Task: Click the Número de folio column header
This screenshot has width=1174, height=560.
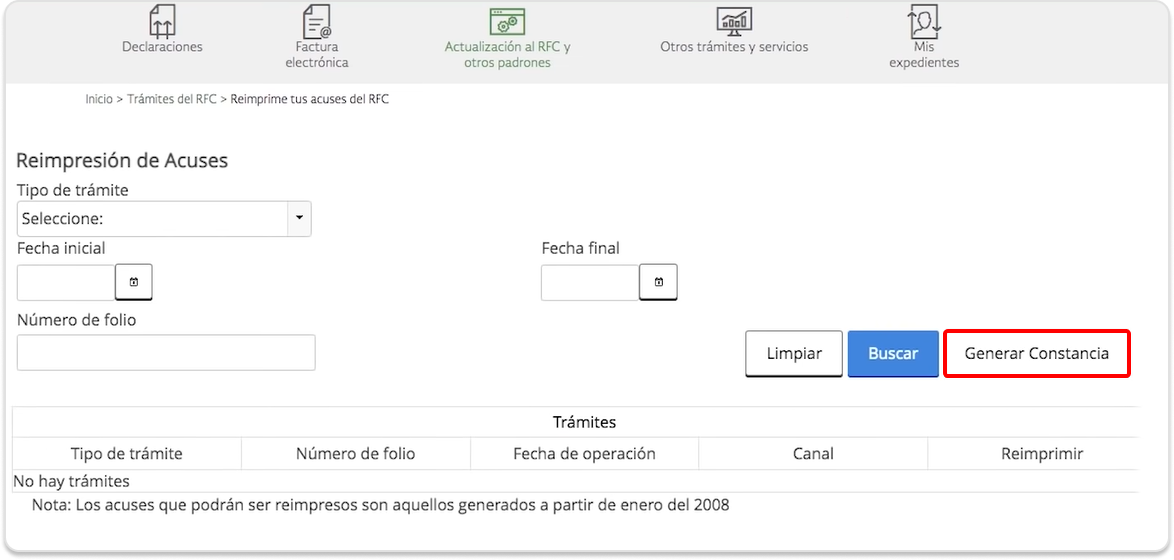Action: (356, 454)
